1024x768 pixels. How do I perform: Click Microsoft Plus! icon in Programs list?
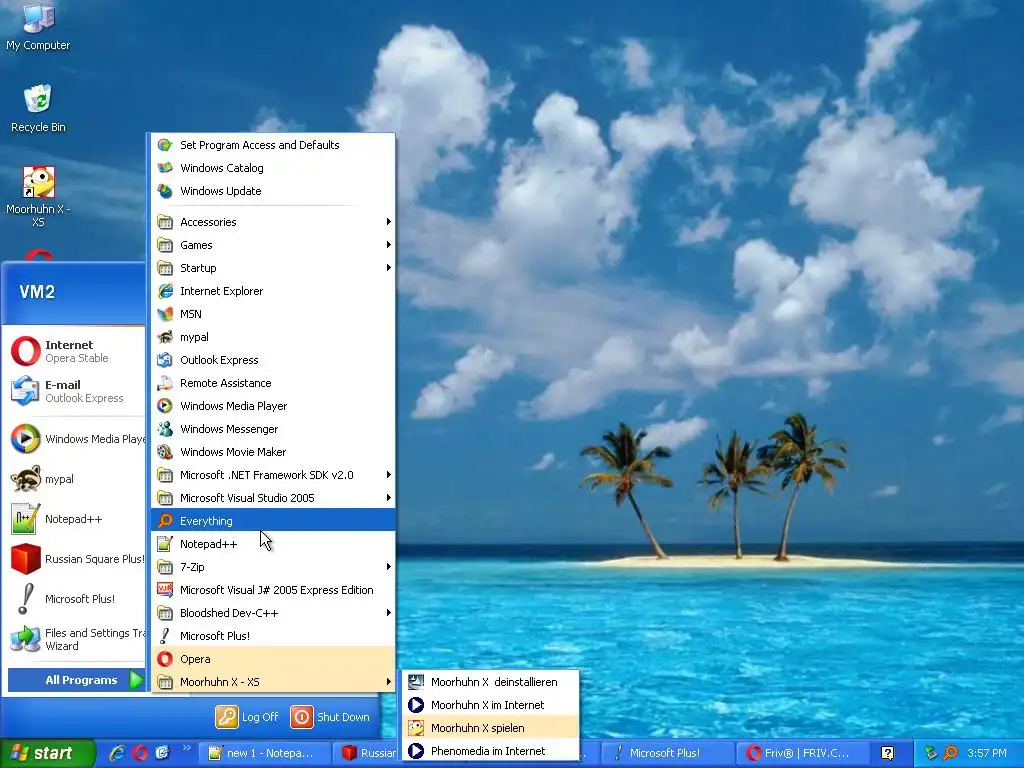[x=165, y=635]
